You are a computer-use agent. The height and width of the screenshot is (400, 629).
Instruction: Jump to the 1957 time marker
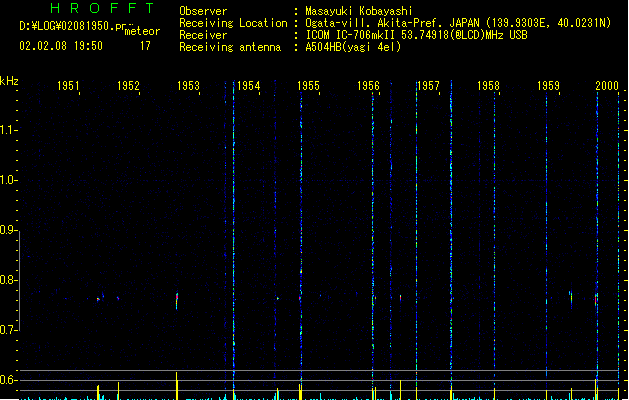[428, 85]
